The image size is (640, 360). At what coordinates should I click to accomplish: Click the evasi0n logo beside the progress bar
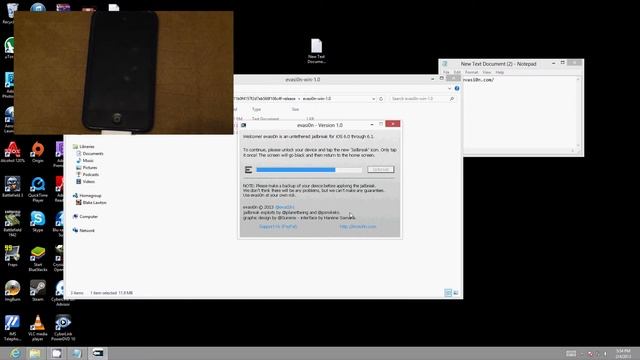click(x=248, y=169)
